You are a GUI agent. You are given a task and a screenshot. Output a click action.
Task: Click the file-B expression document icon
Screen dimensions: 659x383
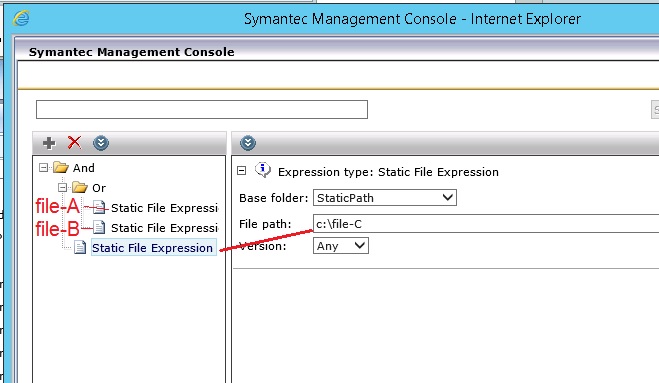point(99,227)
